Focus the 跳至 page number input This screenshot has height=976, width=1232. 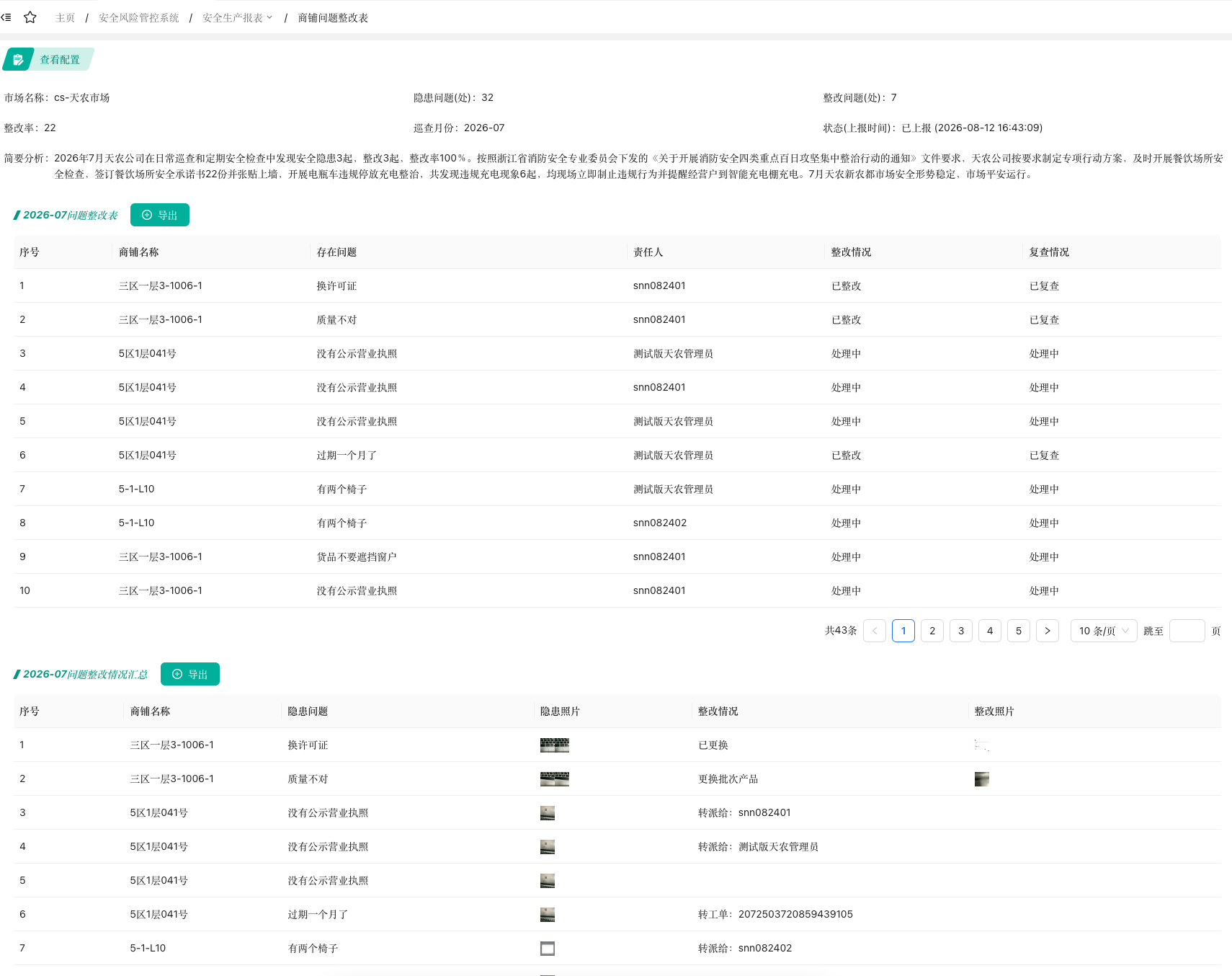(1187, 631)
